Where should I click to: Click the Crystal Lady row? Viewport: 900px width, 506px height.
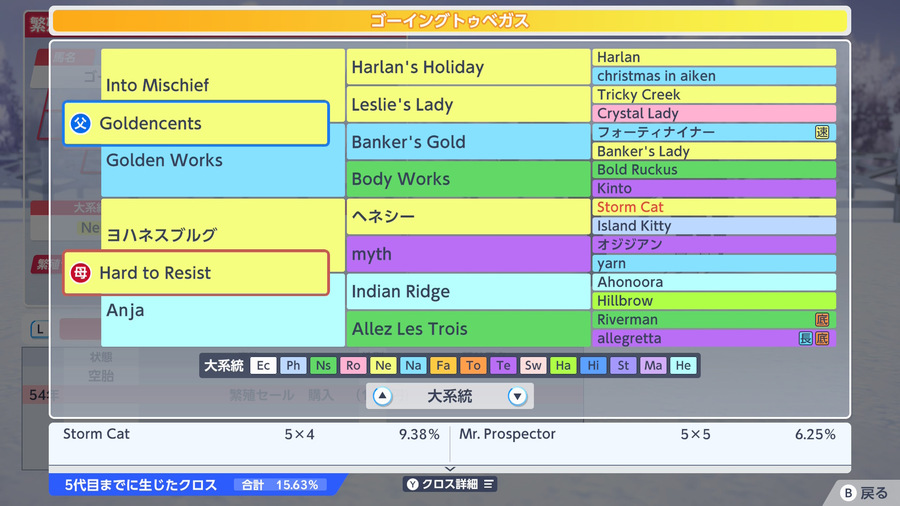coord(714,114)
